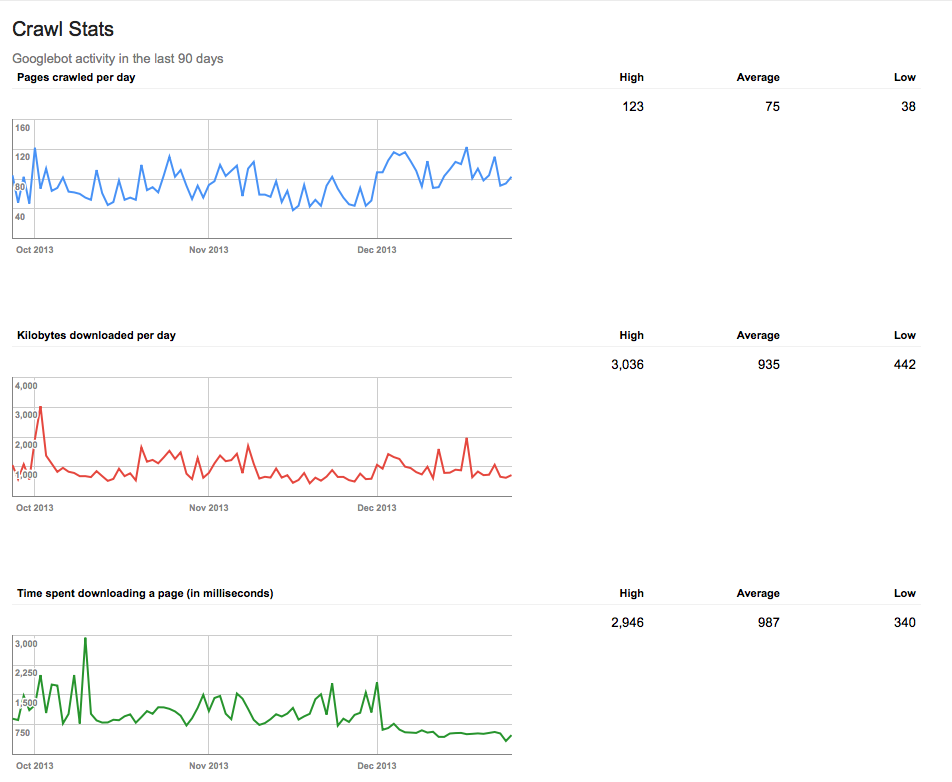Click the Time spent downloading a page title
This screenshot has width=952, height=782.
point(145,593)
